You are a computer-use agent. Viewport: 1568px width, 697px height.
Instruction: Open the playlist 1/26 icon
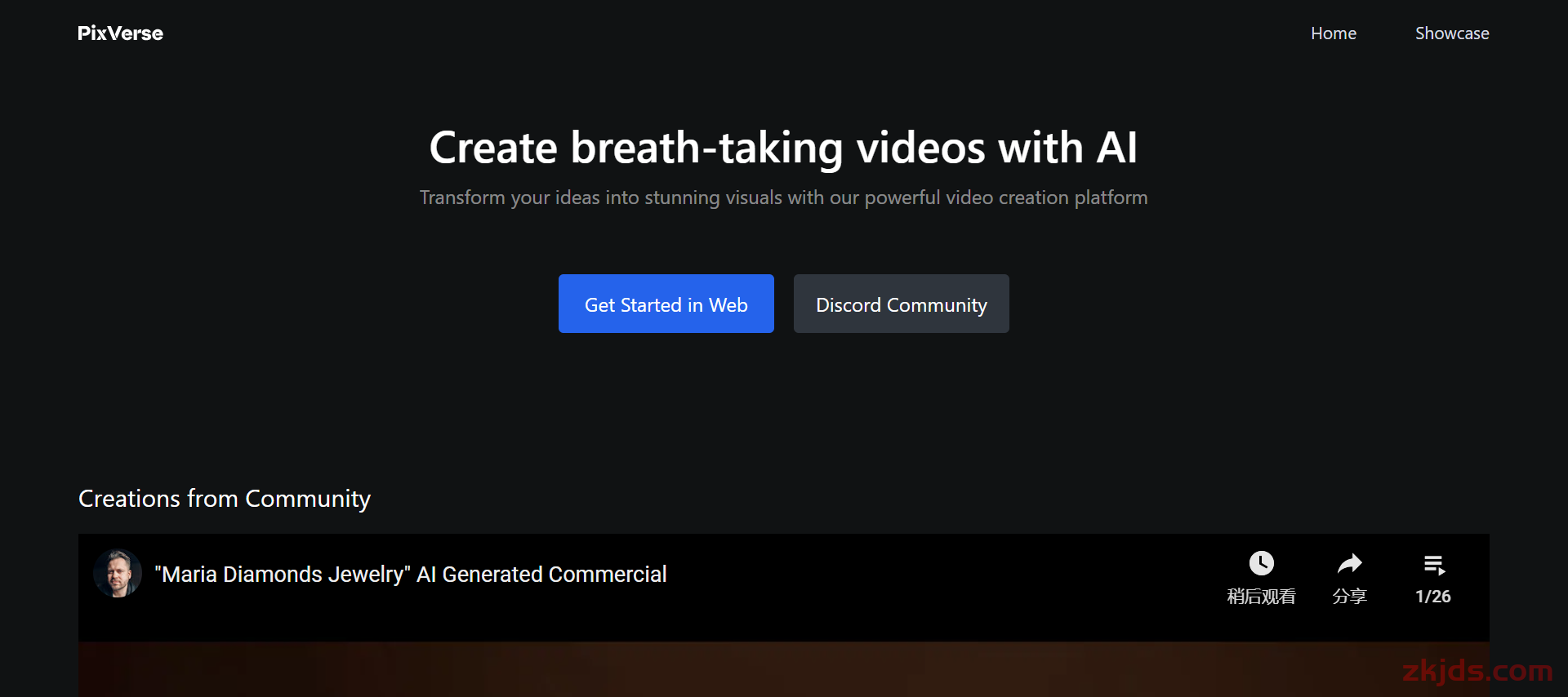point(1434,564)
